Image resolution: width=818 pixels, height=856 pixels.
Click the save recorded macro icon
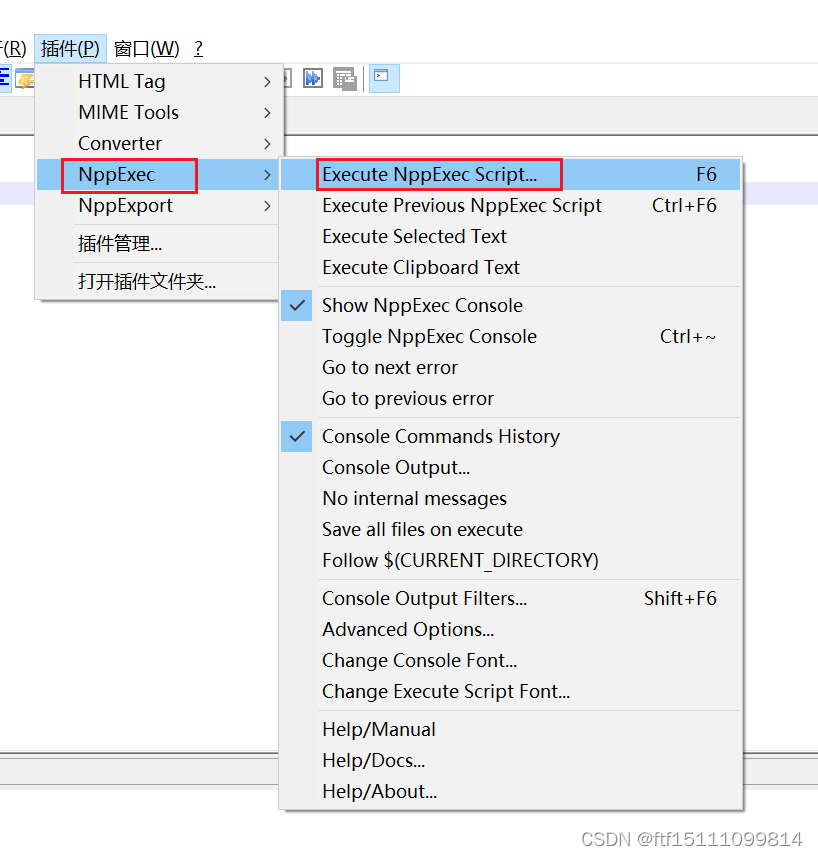(345, 79)
